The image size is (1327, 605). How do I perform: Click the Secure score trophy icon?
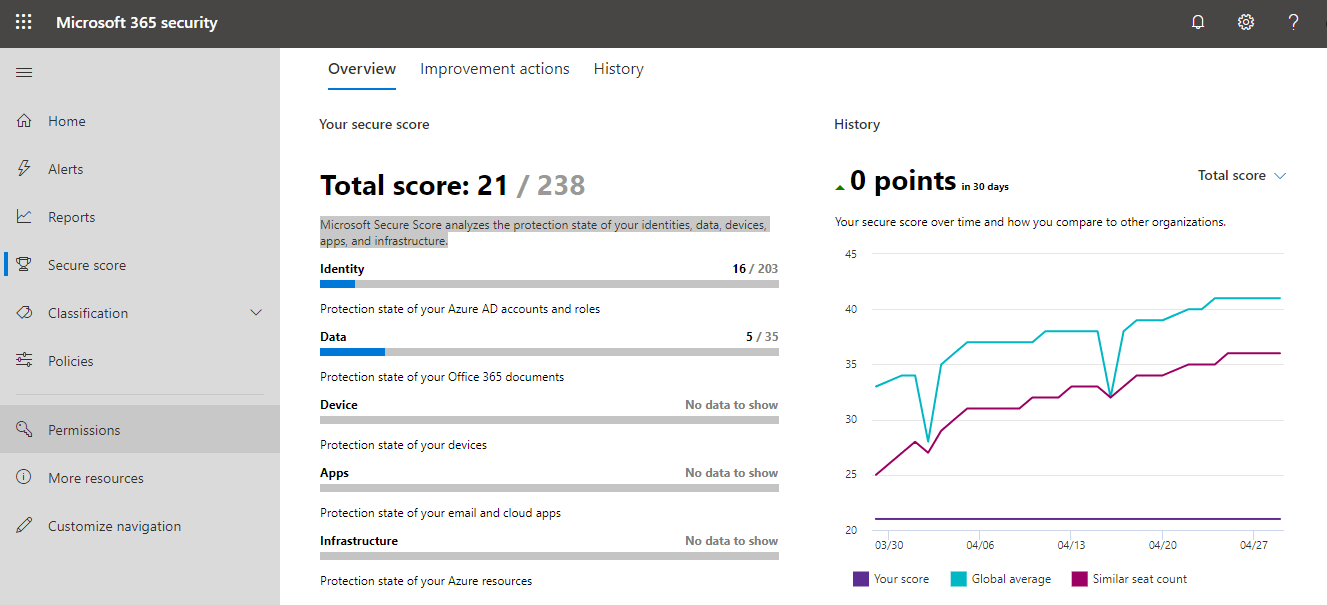[x=25, y=265]
